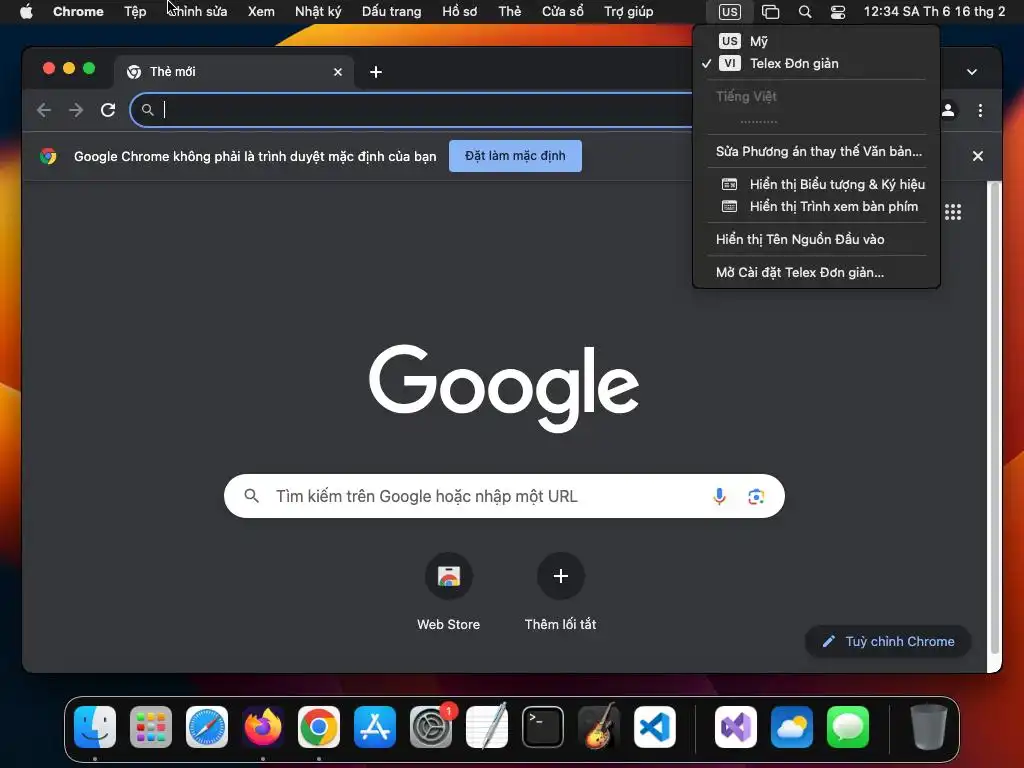The width and height of the screenshot is (1024, 768).
Task: Toggle Hiển thị Tên Nguồn Đầu vào
Action: click(x=816, y=239)
